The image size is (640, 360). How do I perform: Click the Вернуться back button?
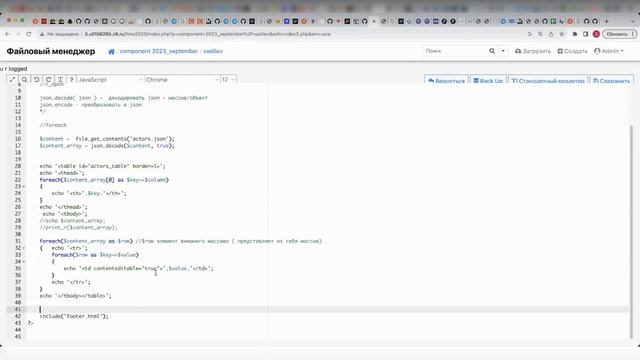pyautogui.click(x=446, y=81)
